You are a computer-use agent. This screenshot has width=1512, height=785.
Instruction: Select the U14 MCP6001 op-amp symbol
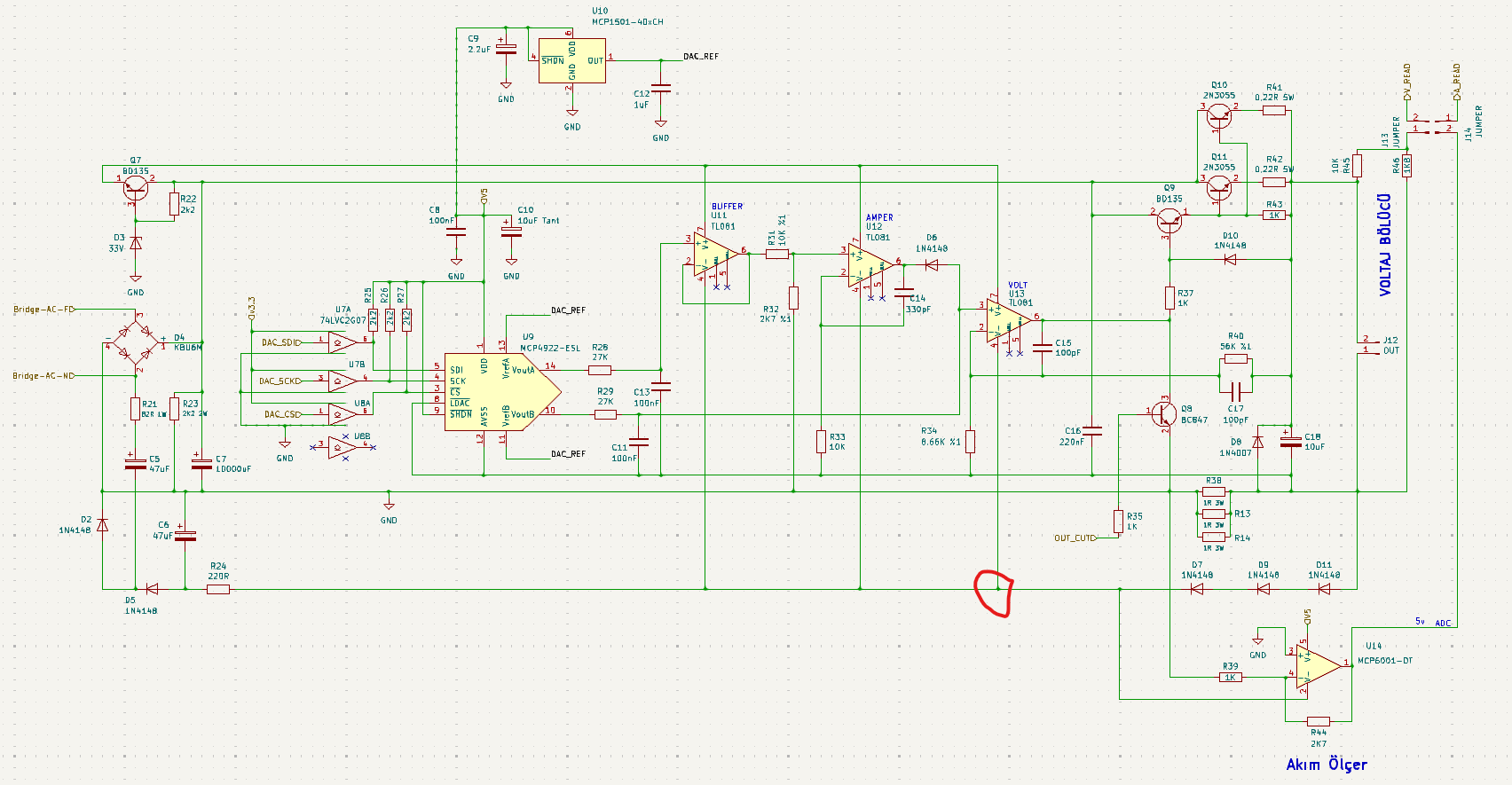(x=1318, y=667)
